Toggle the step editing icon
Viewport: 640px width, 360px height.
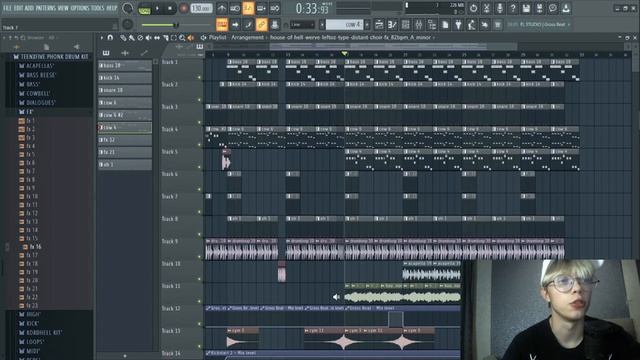(x=248, y=24)
